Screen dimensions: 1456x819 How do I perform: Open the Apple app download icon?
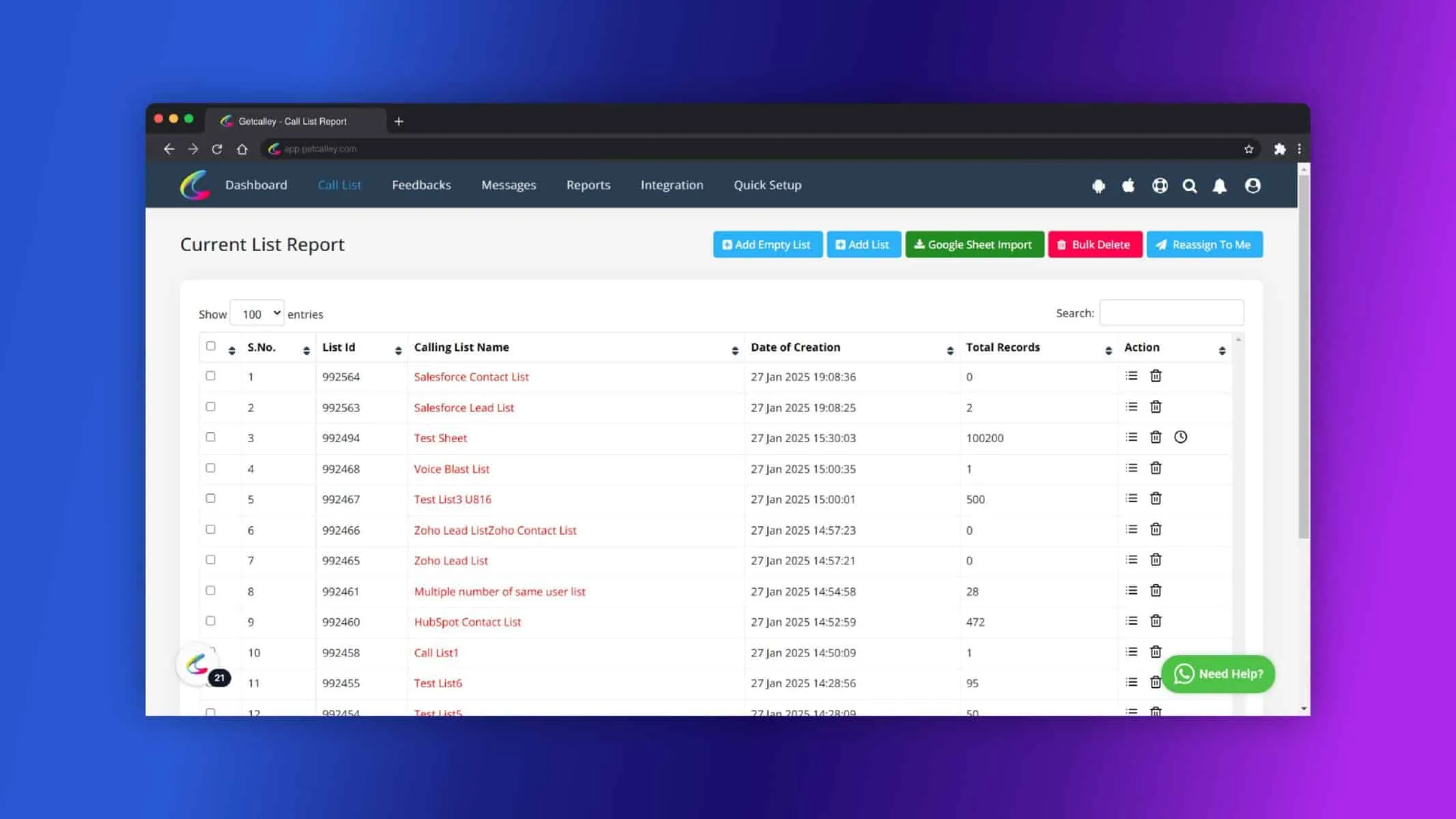click(x=1128, y=186)
